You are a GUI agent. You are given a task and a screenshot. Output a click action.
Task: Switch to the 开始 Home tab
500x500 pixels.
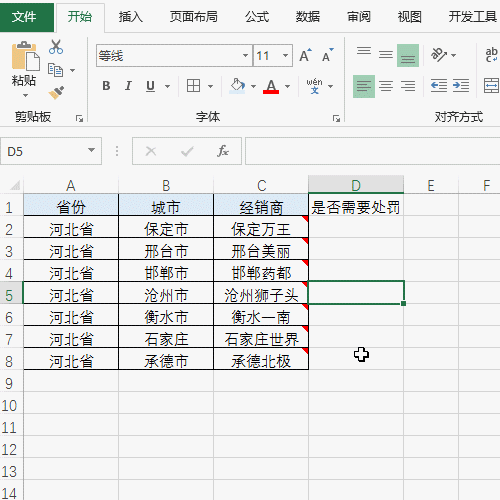80,17
